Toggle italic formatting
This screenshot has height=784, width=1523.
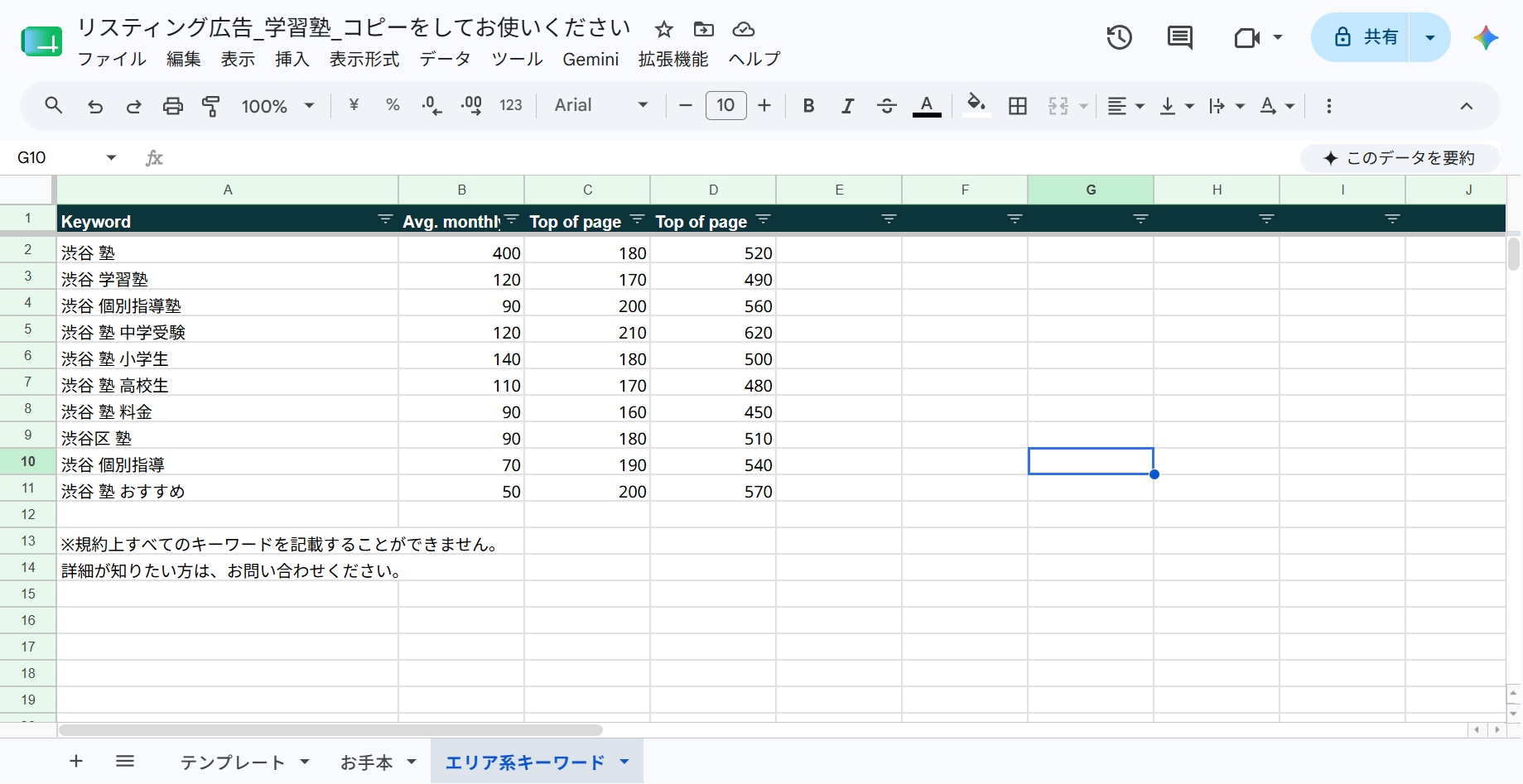point(847,105)
